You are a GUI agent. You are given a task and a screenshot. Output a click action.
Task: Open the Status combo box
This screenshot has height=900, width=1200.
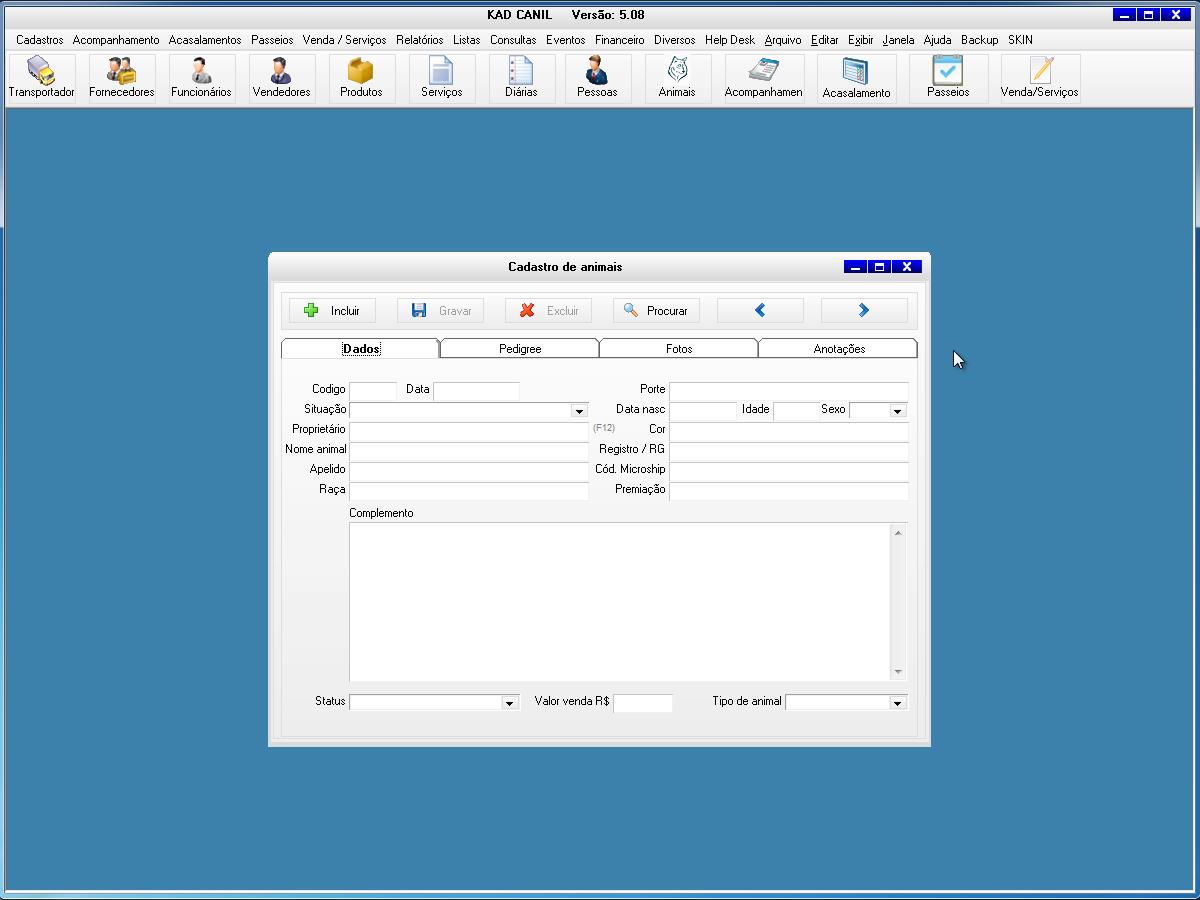point(508,703)
